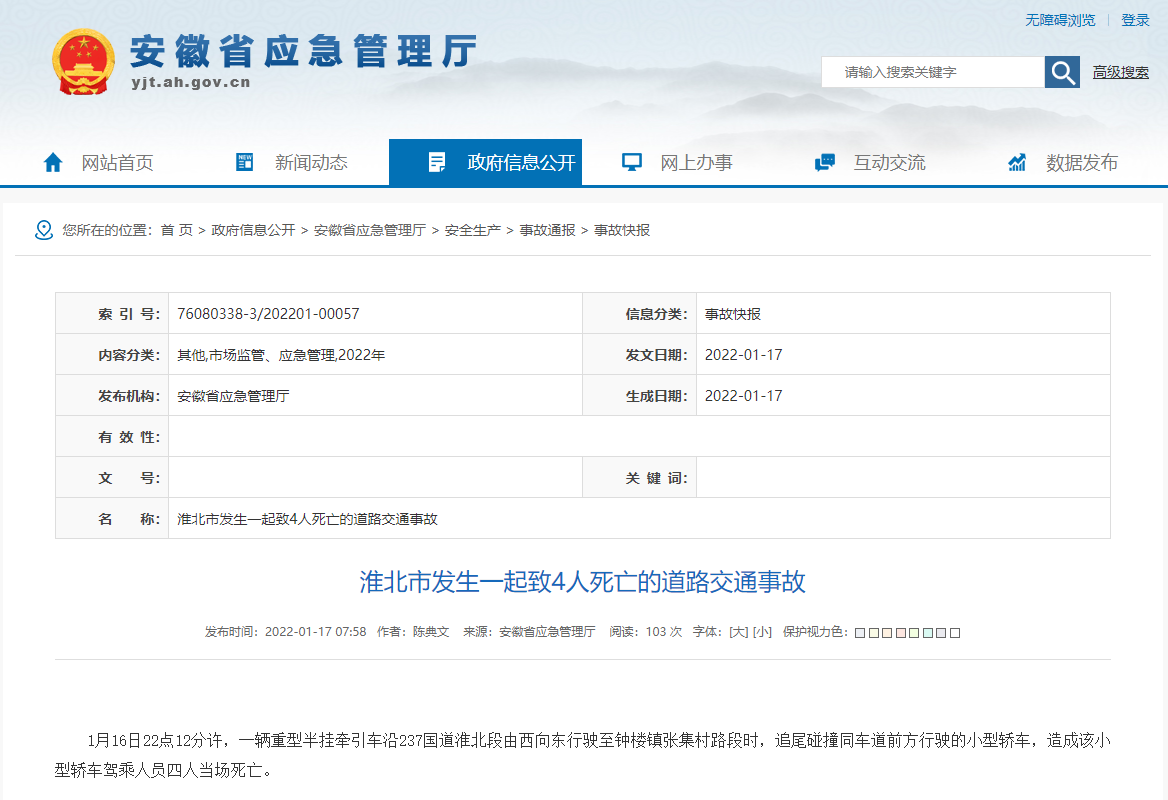Open the 新闻动态 navigation tab
Image resolution: width=1168 pixels, height=800 pixels.
point(311,162)
